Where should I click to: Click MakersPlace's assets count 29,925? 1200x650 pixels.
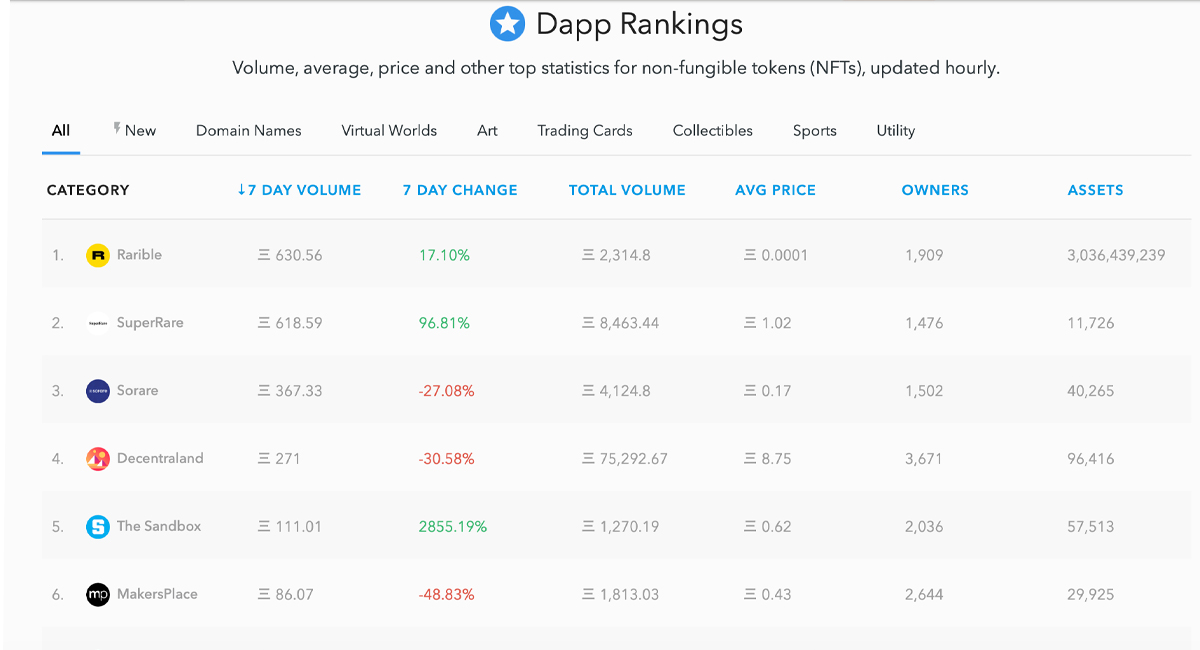(x=1090, y=594)
